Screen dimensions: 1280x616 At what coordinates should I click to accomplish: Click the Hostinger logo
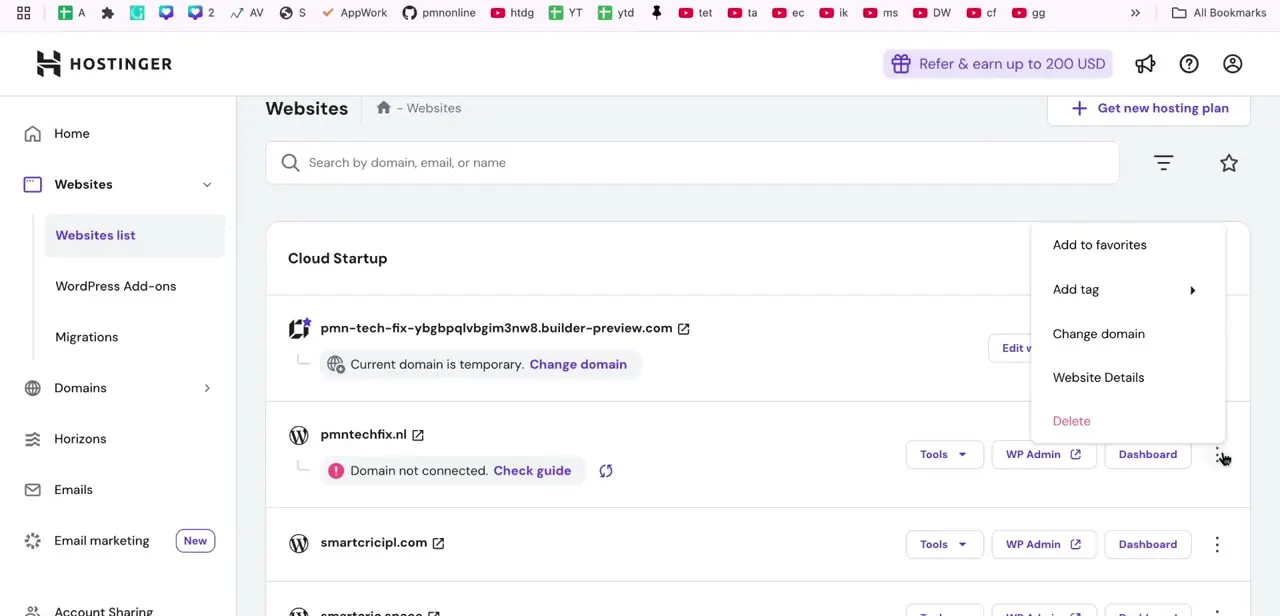104,63
